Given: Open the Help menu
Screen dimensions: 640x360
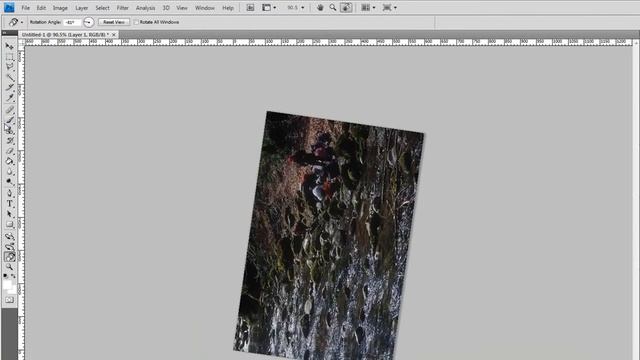Looking at the screenshot, I should (228, 8).
